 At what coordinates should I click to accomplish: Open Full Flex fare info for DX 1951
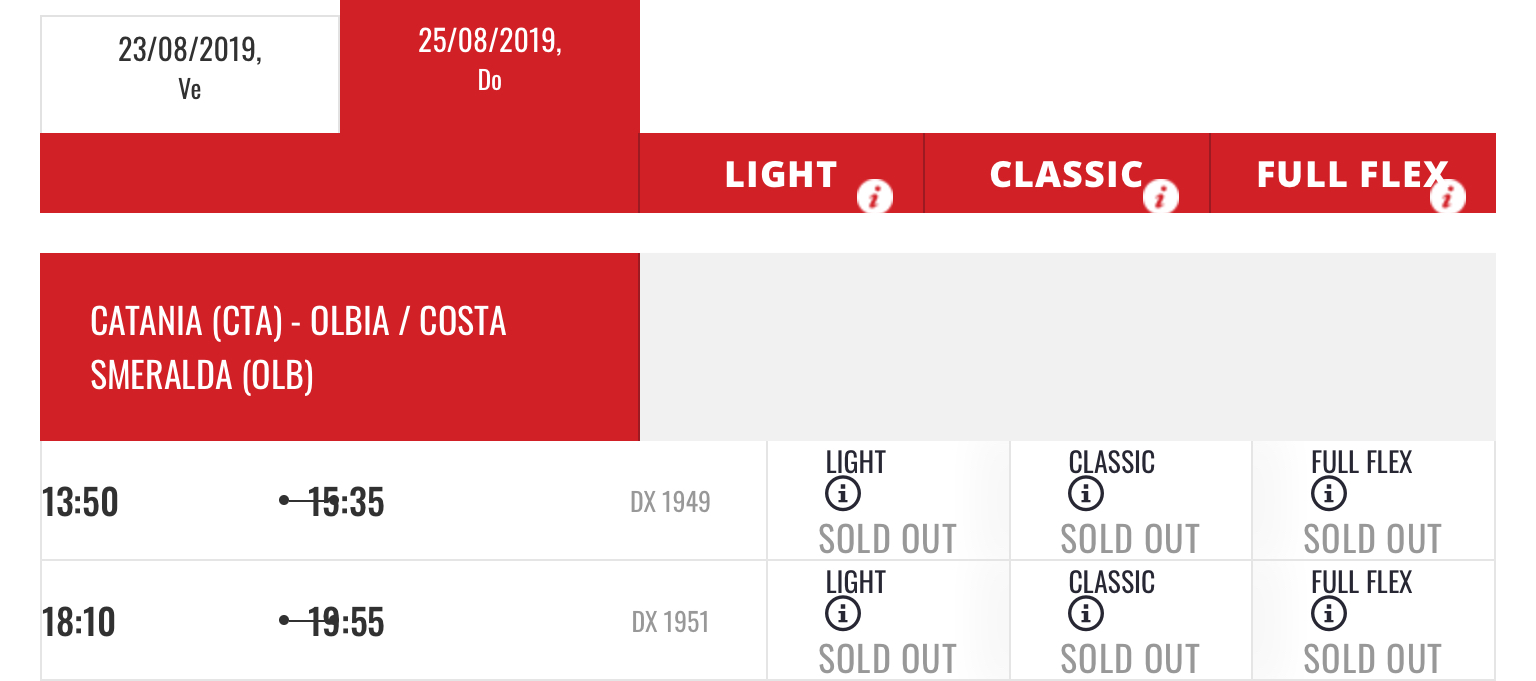pyautogui.click(x=1328, y=614)
